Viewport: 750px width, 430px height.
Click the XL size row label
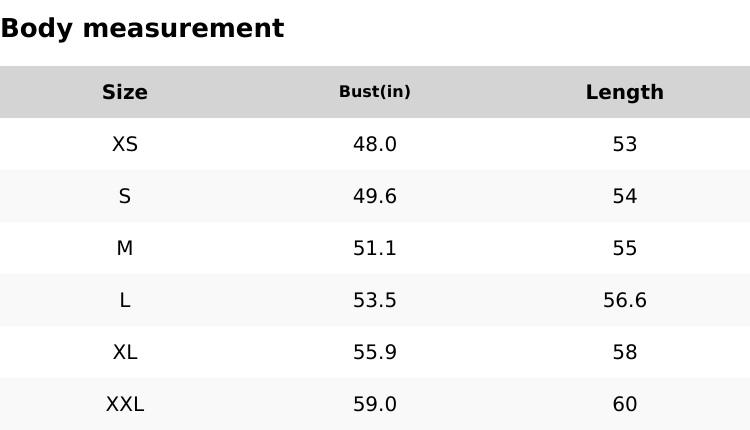pyautogui.click(x=125, y=352)
